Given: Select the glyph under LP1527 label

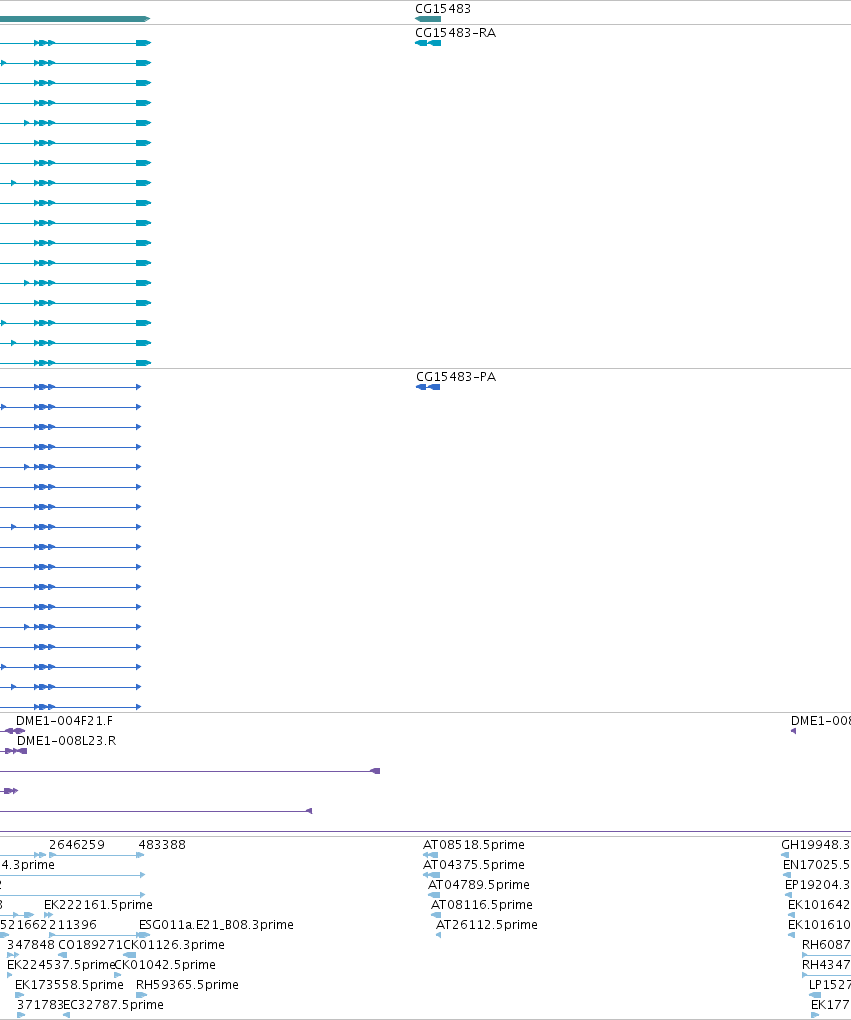Looking at the screenshot, I should click(815, 995).
